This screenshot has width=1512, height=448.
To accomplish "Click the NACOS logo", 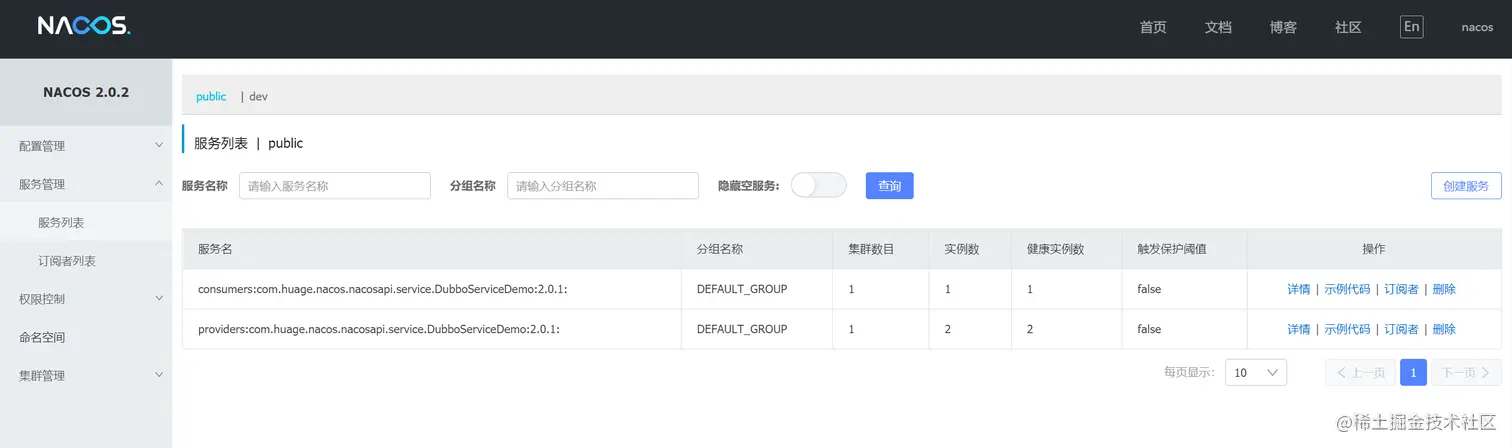I will coord(84,27).
